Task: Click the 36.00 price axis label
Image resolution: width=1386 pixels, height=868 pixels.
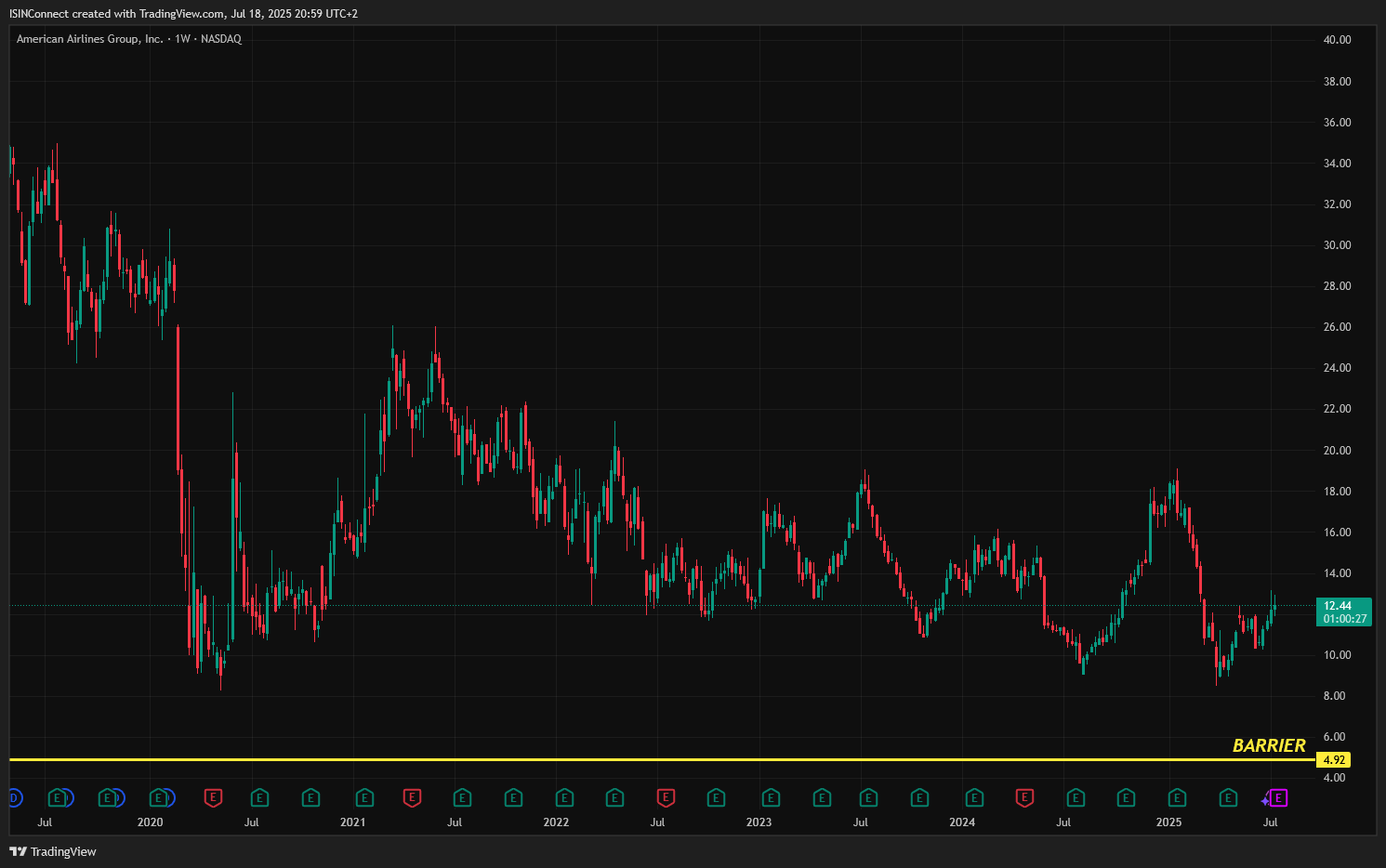Action: [1337, 123]
